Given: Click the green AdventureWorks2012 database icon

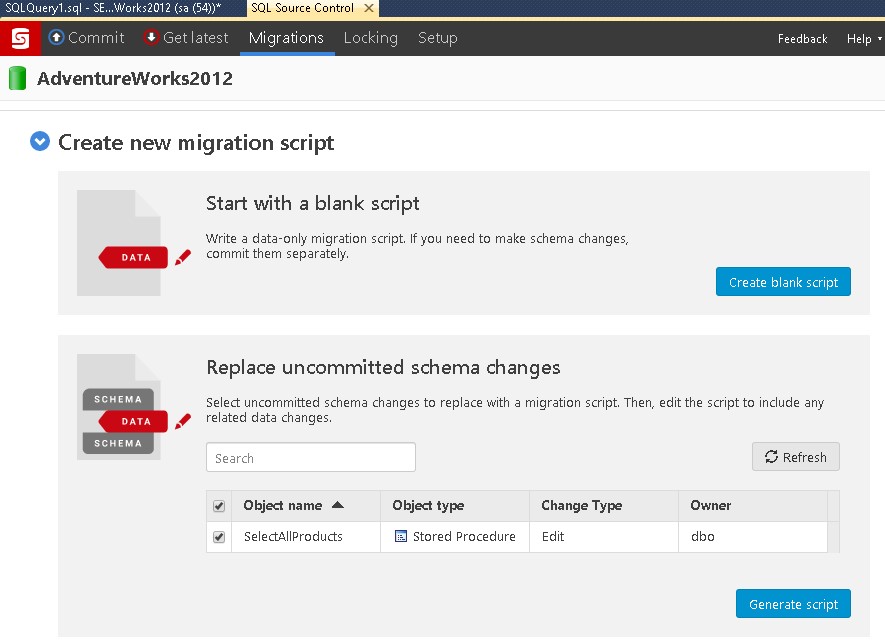Looking at the screenshot, I should [17, 78].
